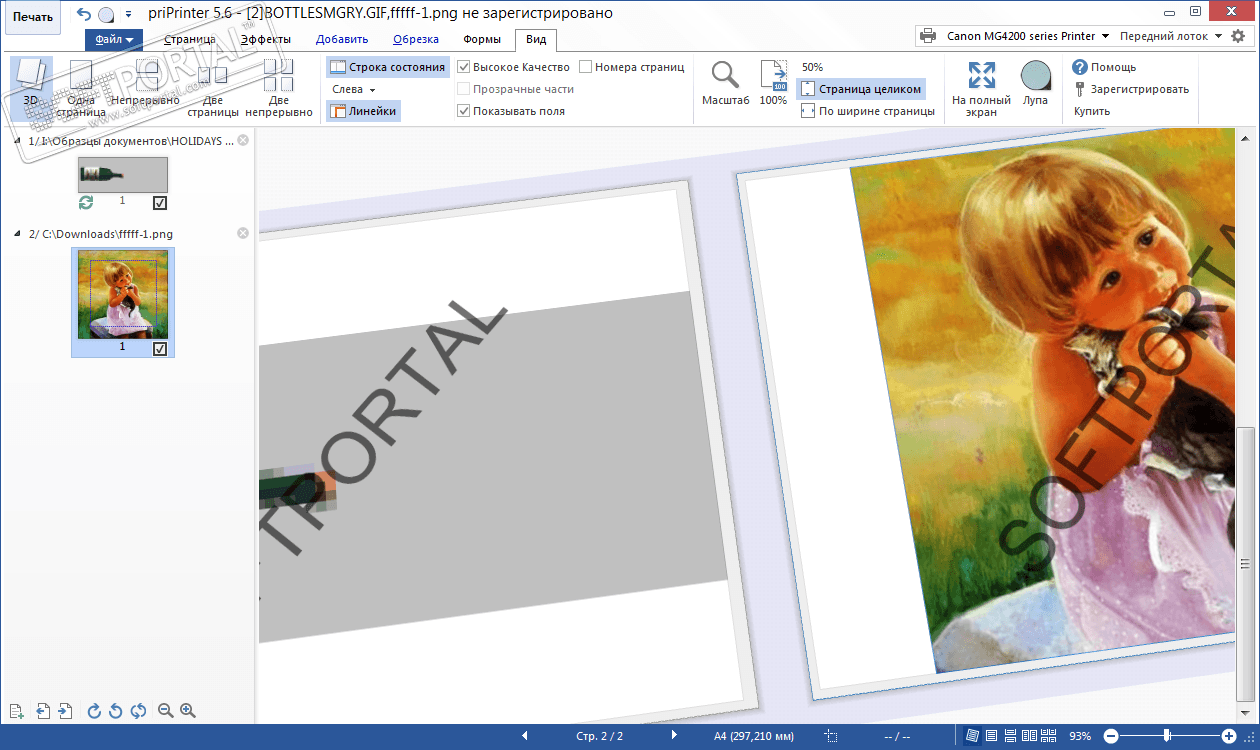Uncheck the fffff-1.png page checkbox
Screen dimensions: 1260x750
(x=160, y=349)
